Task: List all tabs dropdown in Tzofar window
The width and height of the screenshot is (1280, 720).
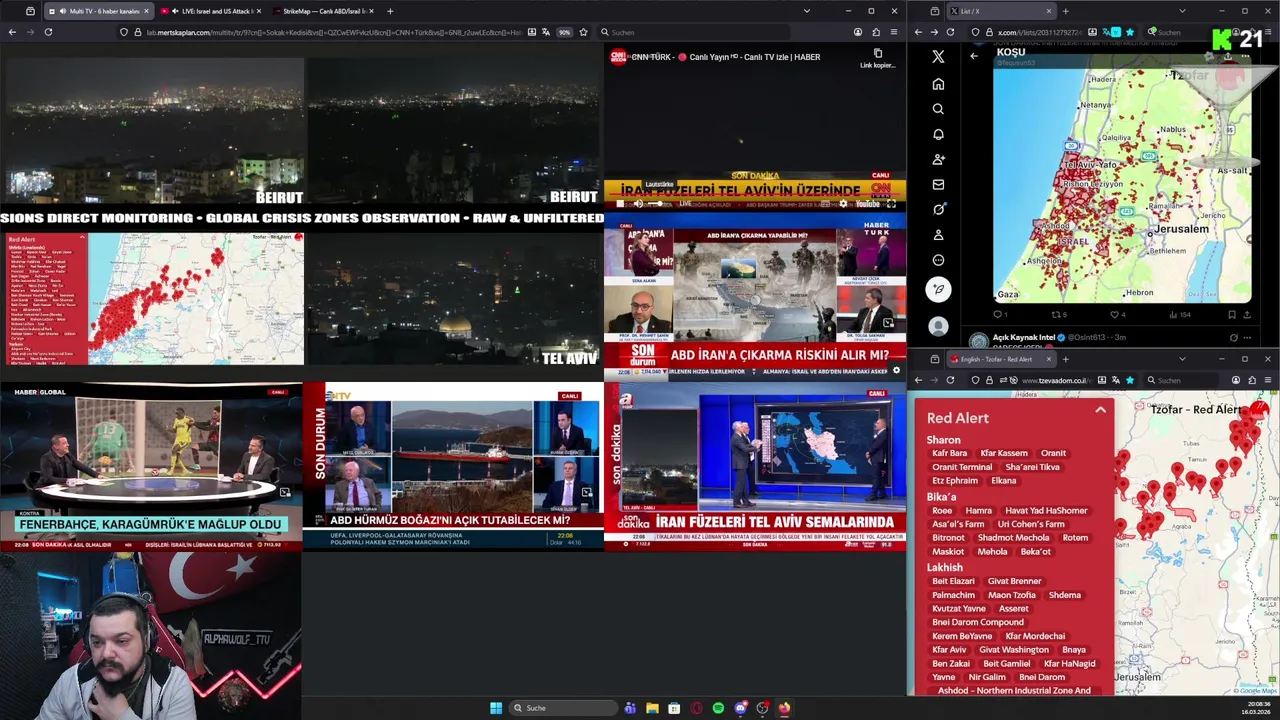Action: pos(1182,359)
